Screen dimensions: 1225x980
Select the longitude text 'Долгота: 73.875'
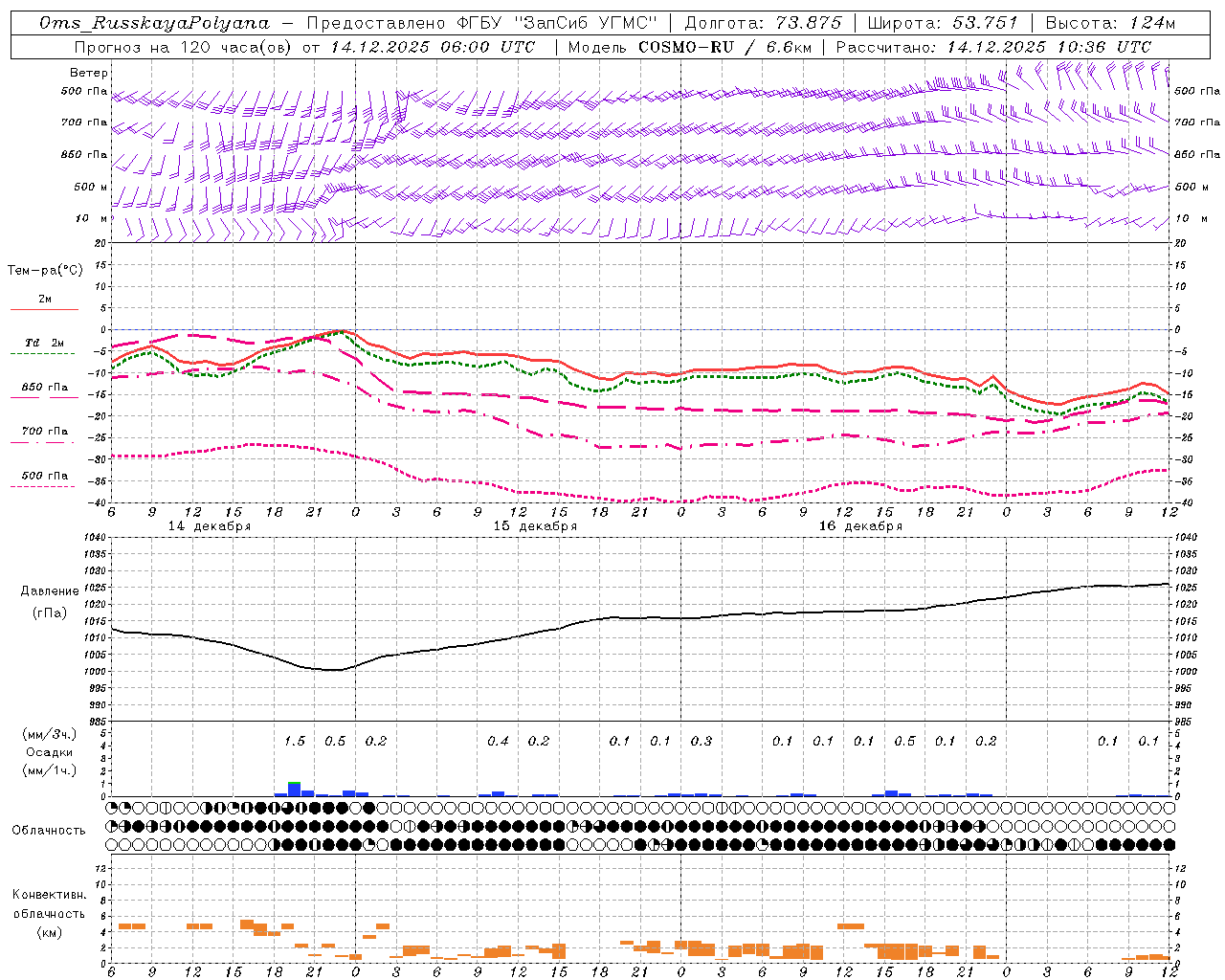click(764, 23)
